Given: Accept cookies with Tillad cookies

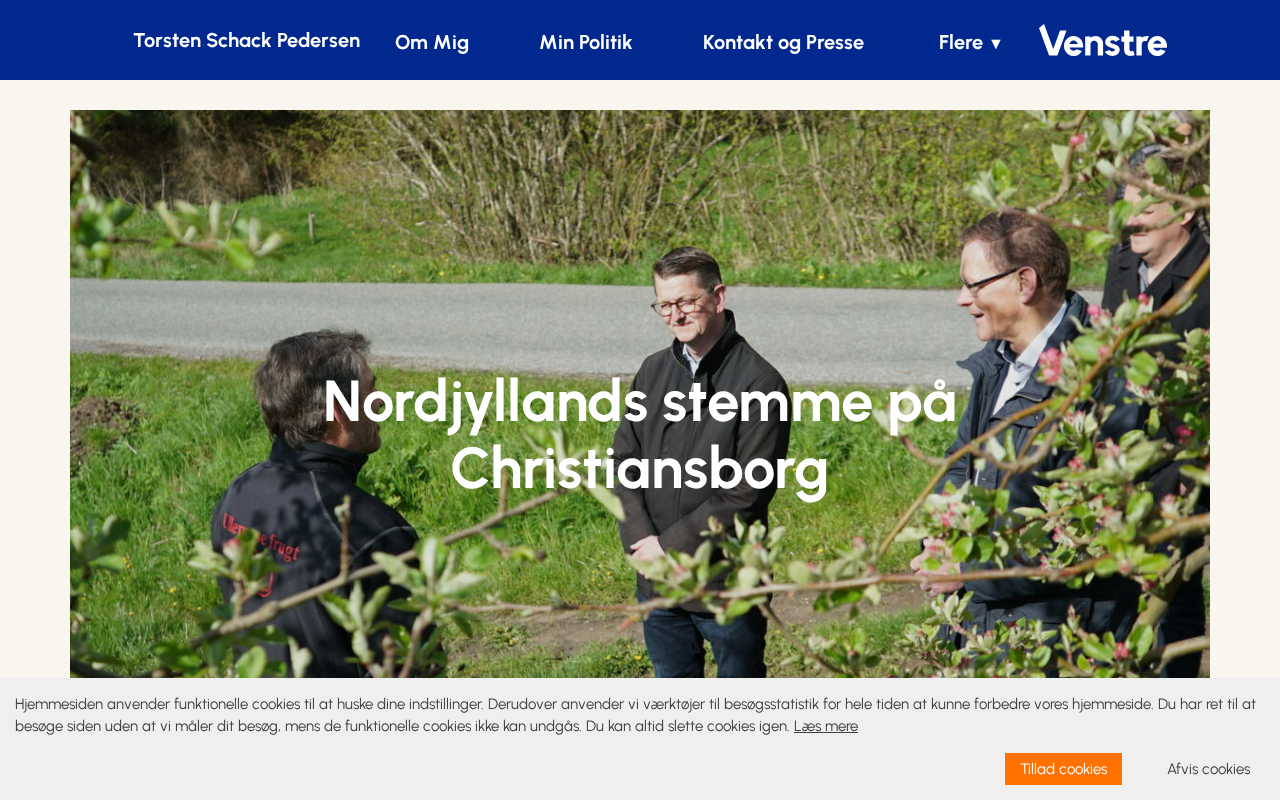Looking at the screenshot, I should point(1063,769).
